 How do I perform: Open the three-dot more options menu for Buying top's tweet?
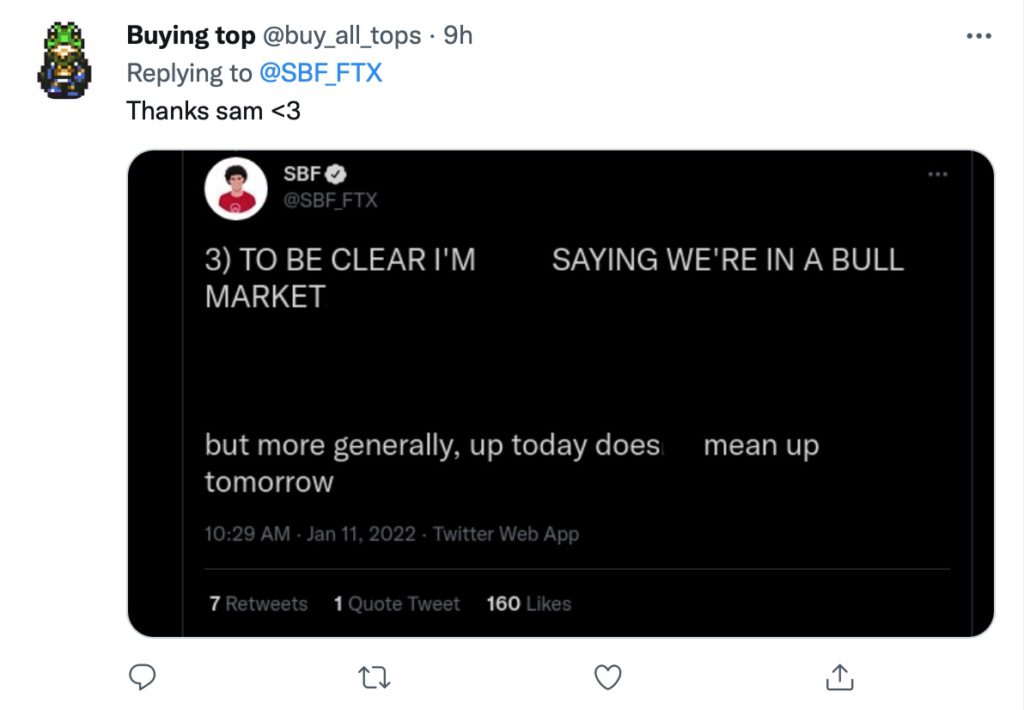pyautogui.click(x=979, y=36)
